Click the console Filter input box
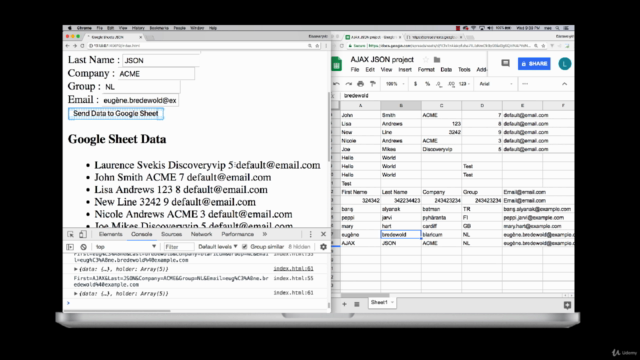The image size is (640, 360). [178, 247]
